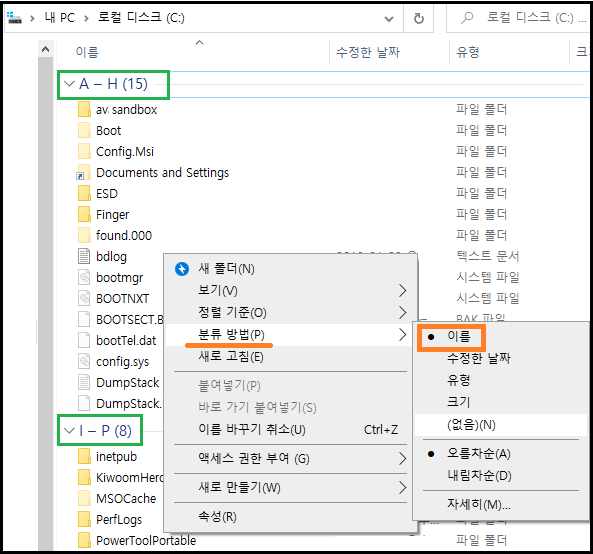
Task: Collapse the I – P (8) group
Action: point(69,430)
